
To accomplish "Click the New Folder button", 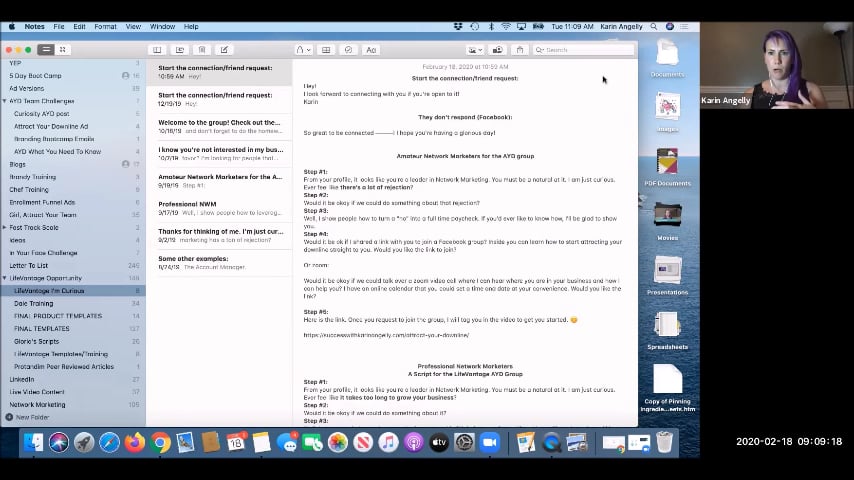I will tap(27, 417).
